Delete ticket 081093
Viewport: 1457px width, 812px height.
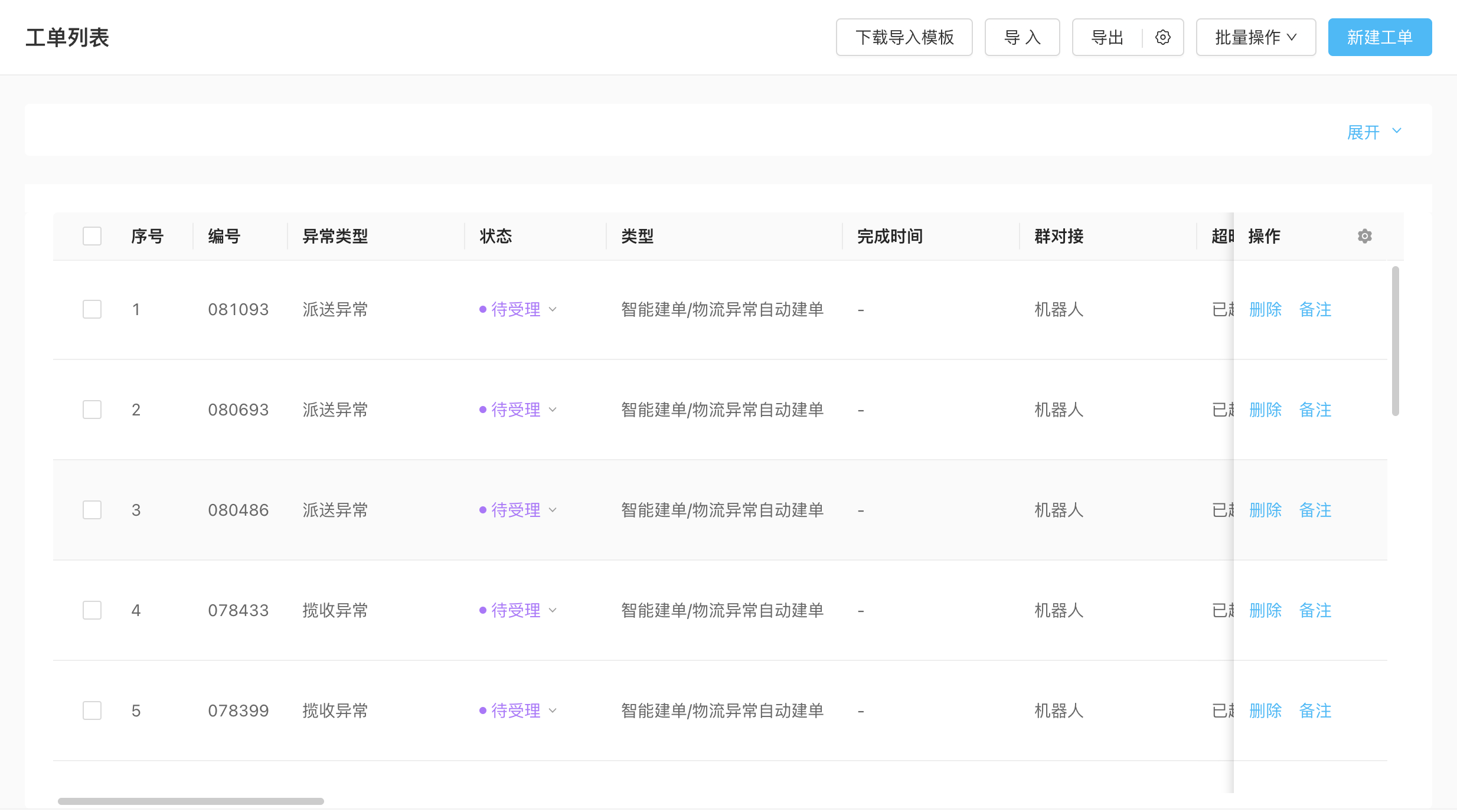pyautogui.click(x=1265, y=309)
